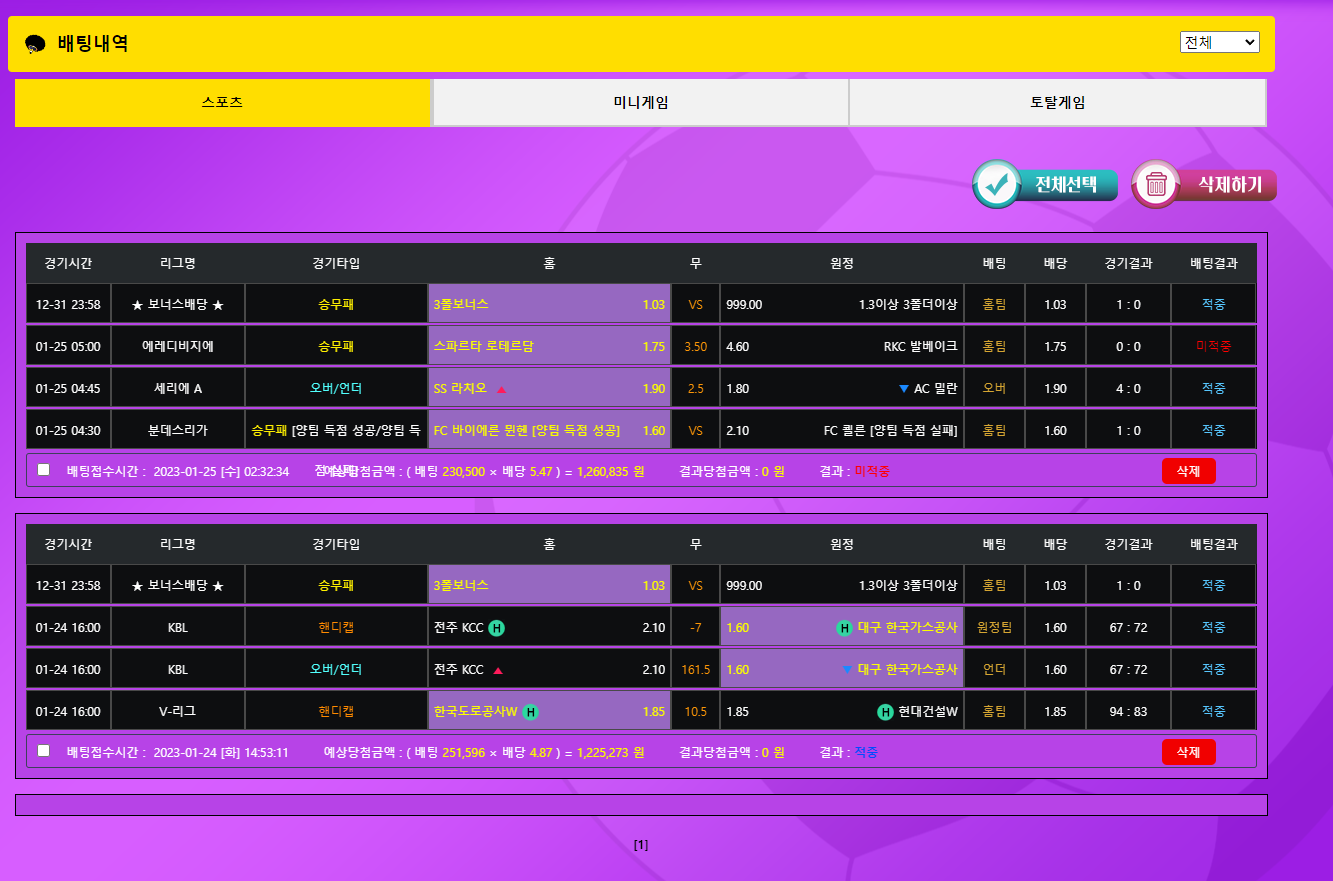1333x881 pixels.
Task: Click green H icon beside 전주 KCC
Action: (497, 628)
